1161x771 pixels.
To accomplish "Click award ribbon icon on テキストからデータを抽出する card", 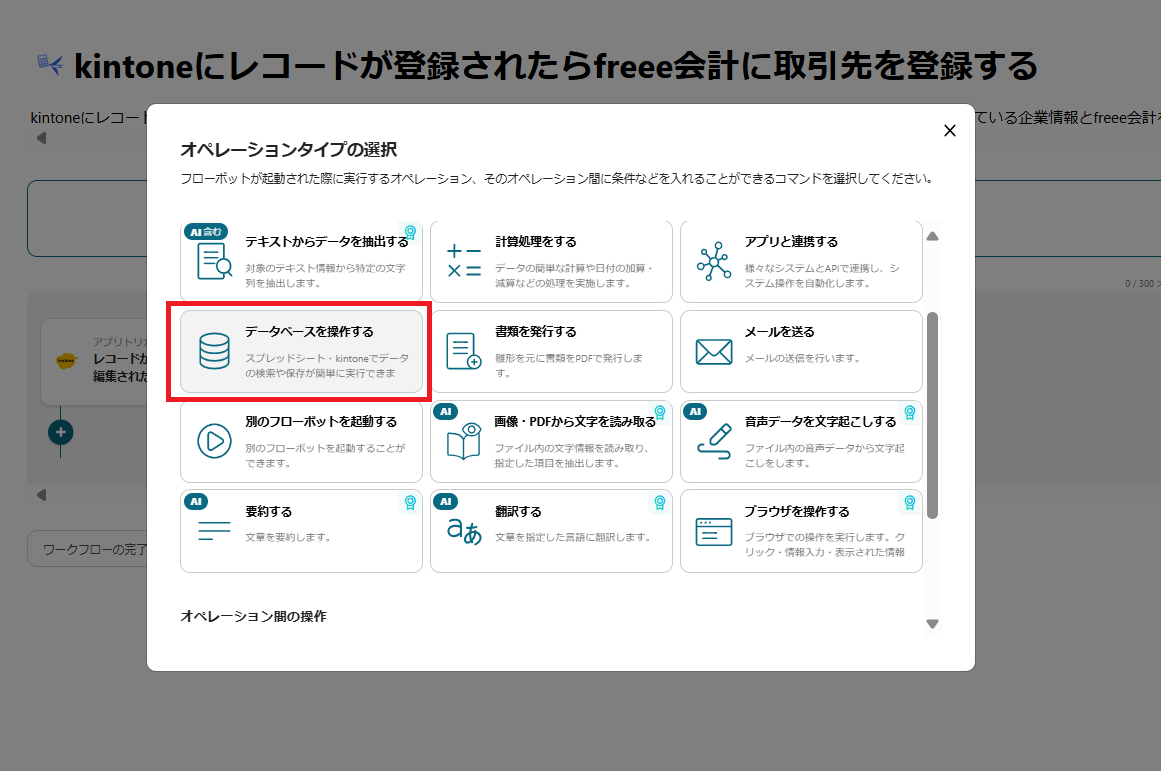I will 410,233.
